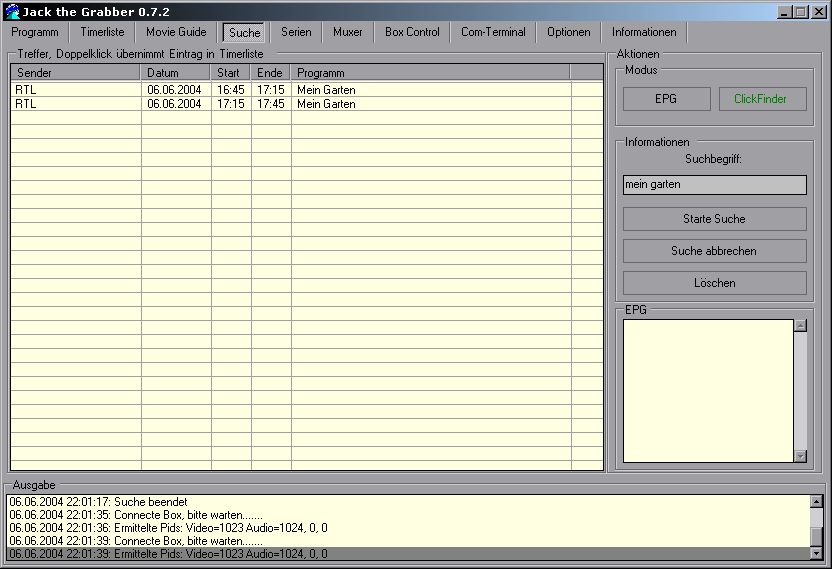Select the Muxer tab
The height and width of the screenshot is (569, 832).
tap(348, 32)
